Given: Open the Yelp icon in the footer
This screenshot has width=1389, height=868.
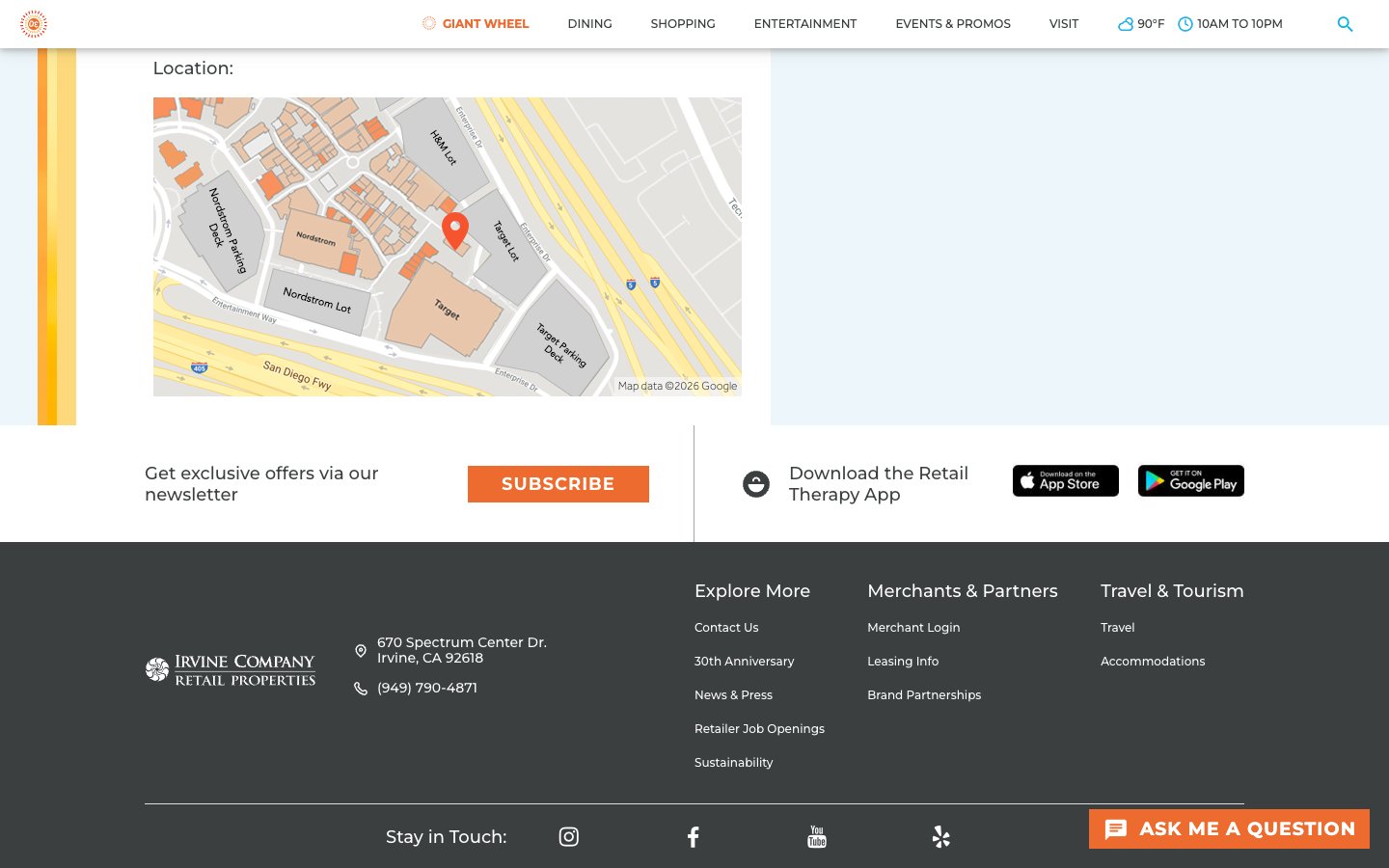Looking at the screenshot, I should [x=940, y=837].
